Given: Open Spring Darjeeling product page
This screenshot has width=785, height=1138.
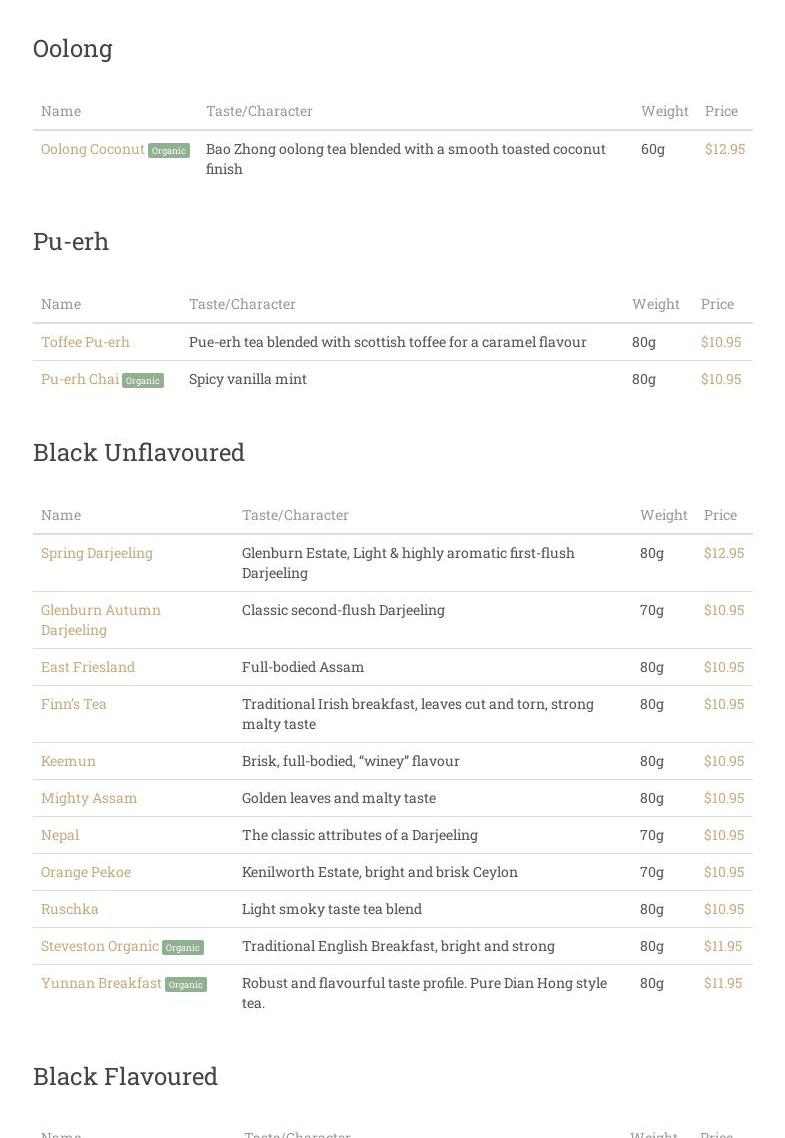Looking at the screenshot, I should 97,553.
